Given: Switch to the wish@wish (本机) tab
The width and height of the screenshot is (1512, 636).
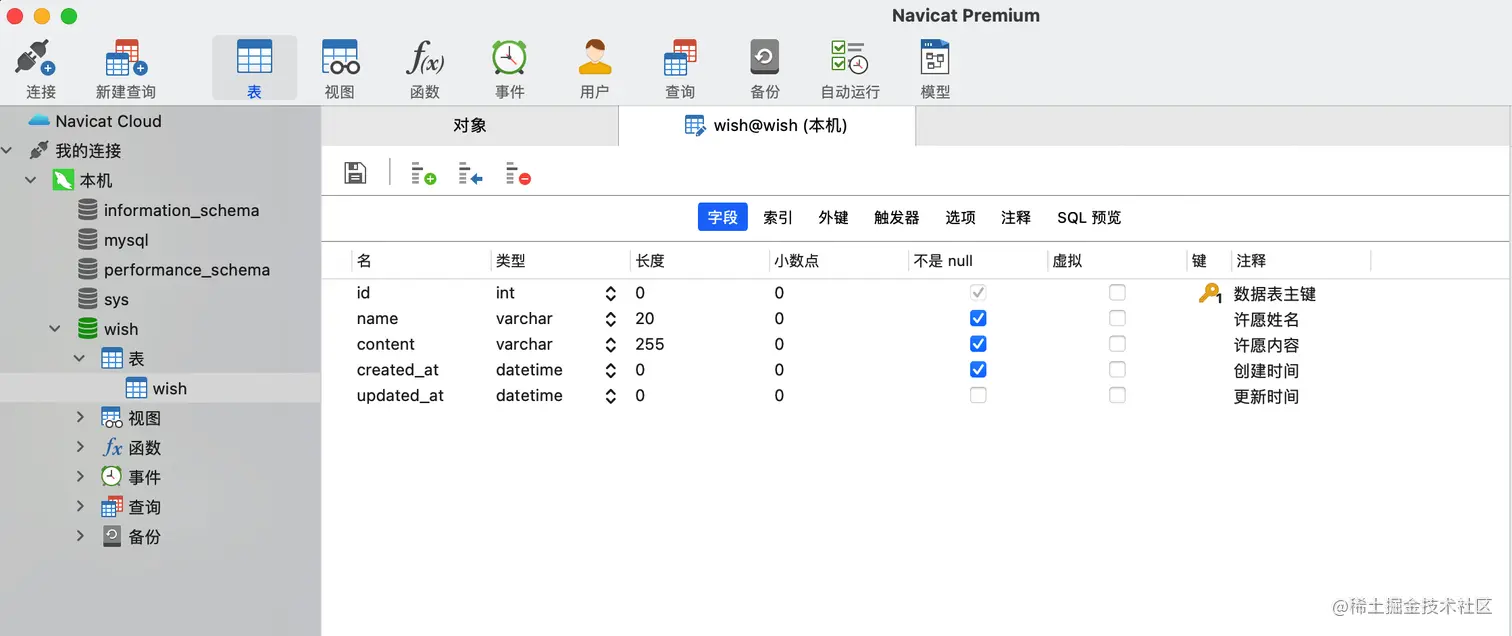Looking at the screenshot, I should 767,126.
